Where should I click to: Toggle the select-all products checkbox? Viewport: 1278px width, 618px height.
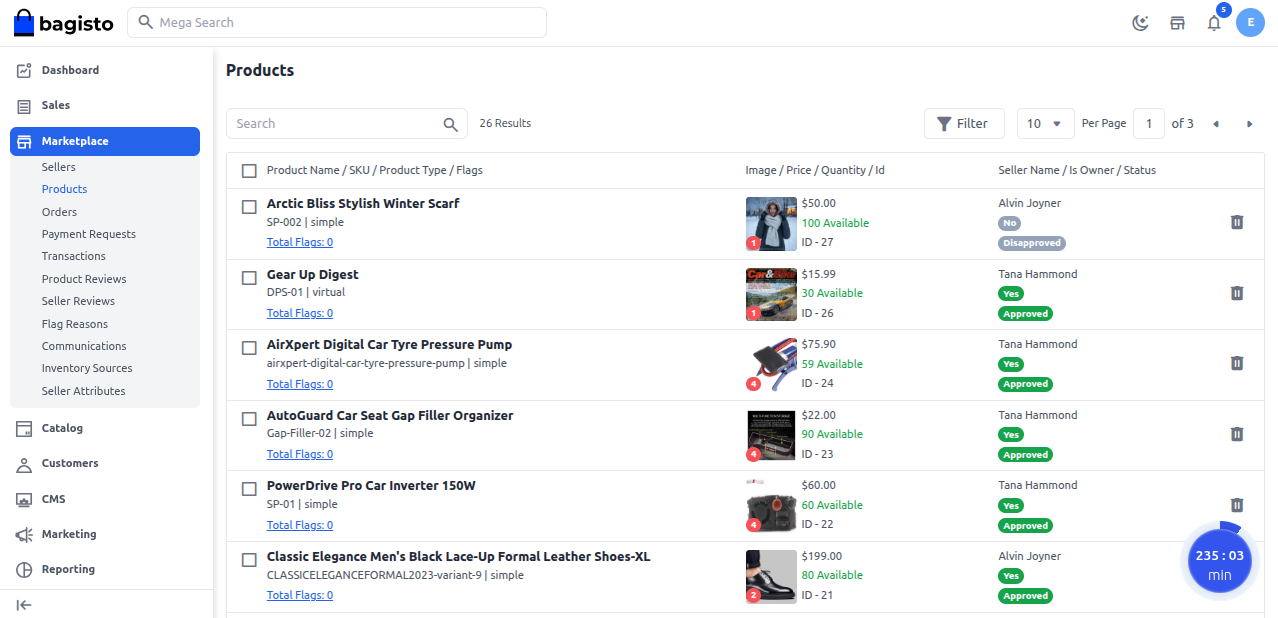click(249, 171)
